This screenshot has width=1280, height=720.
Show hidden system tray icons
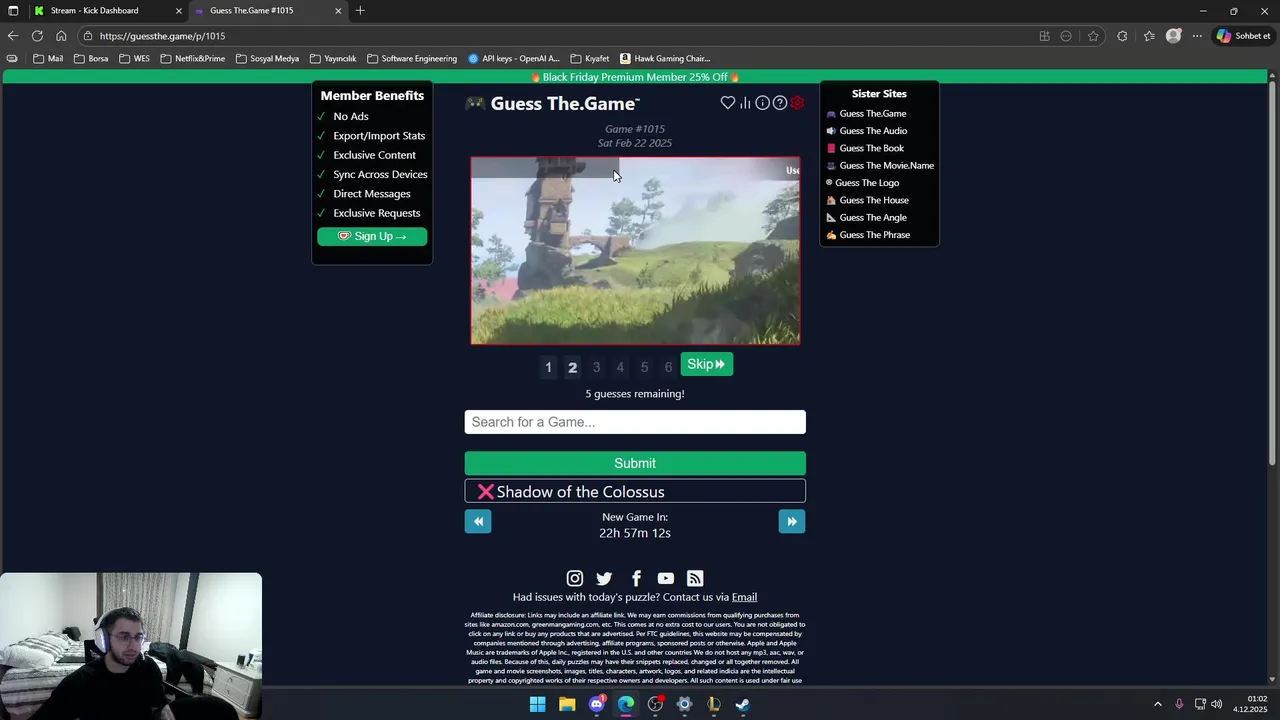pyautogui.click(x=1158, y=704)
